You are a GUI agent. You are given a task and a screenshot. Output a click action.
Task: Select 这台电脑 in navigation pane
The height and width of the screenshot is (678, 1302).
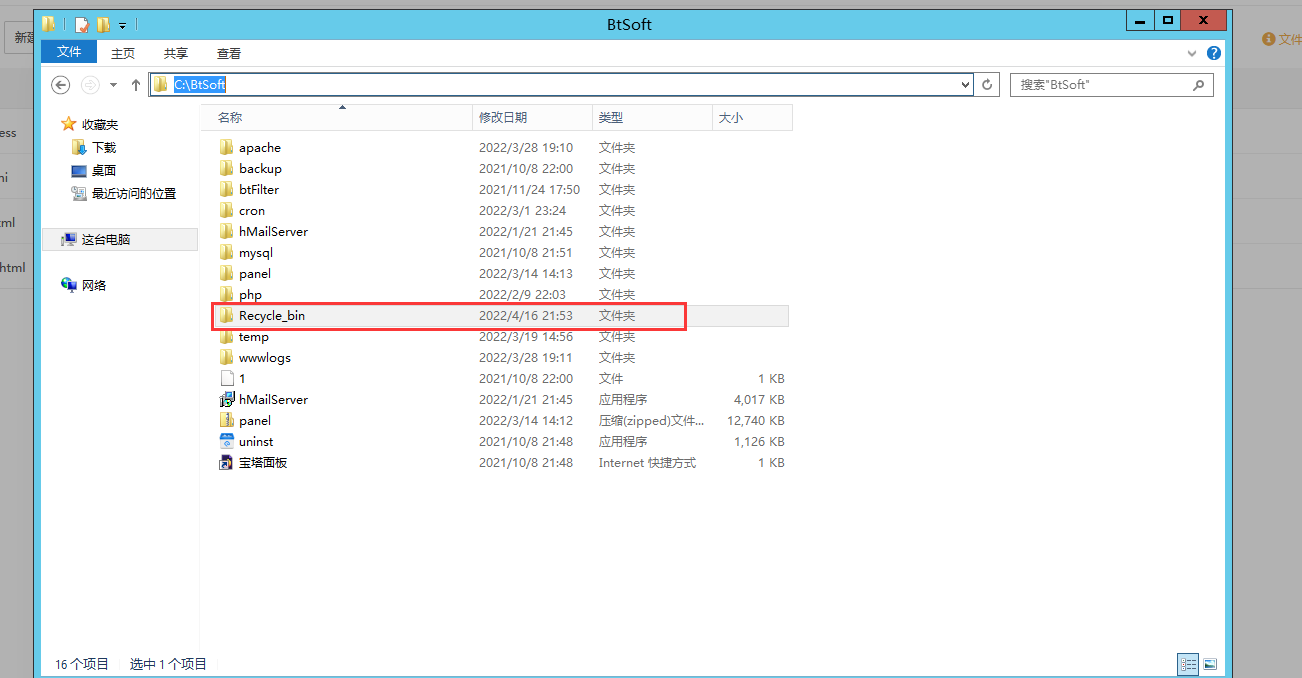point(120,239)
